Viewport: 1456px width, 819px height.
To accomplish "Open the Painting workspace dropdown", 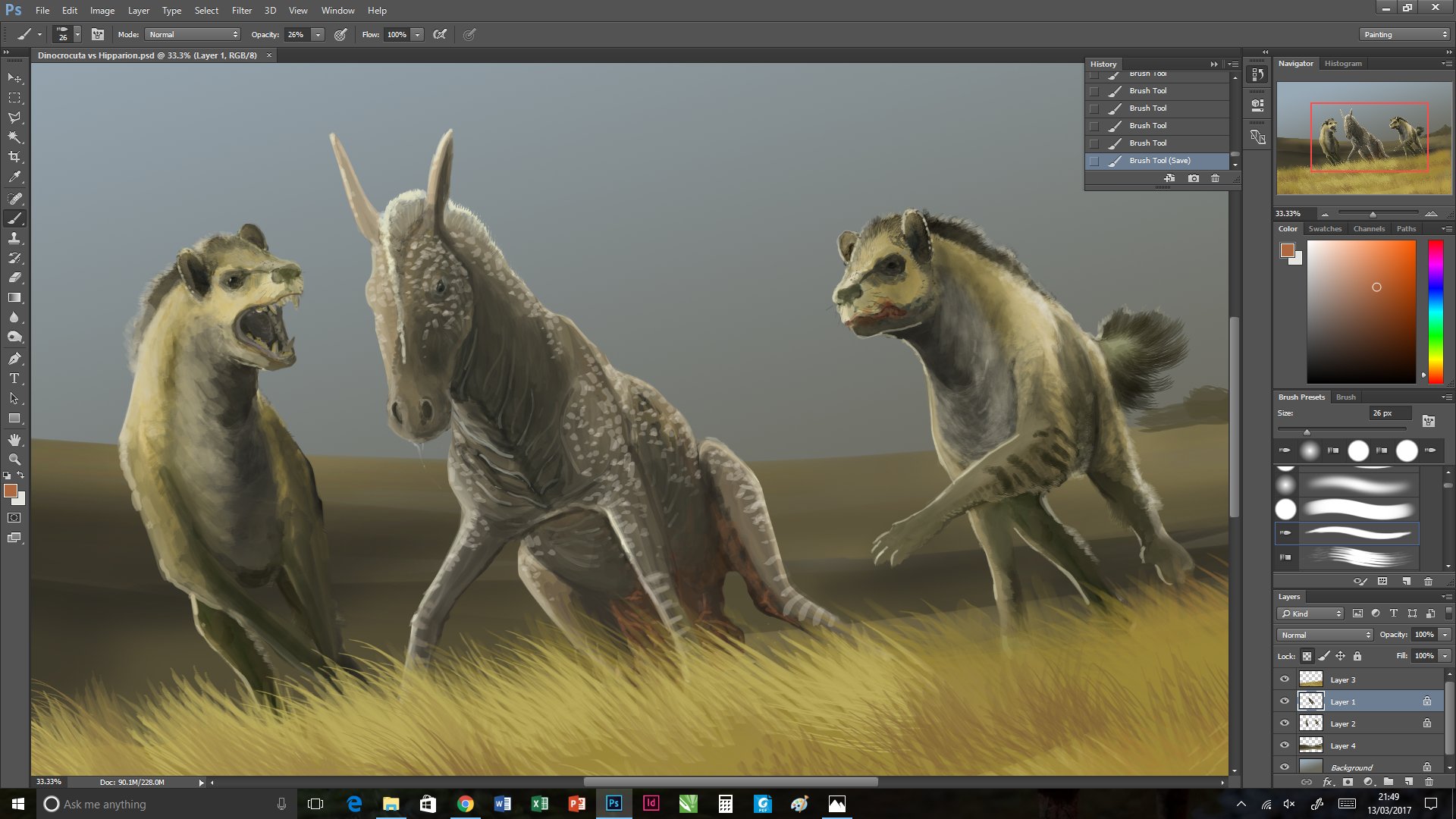I will [x=1404, y=35].
